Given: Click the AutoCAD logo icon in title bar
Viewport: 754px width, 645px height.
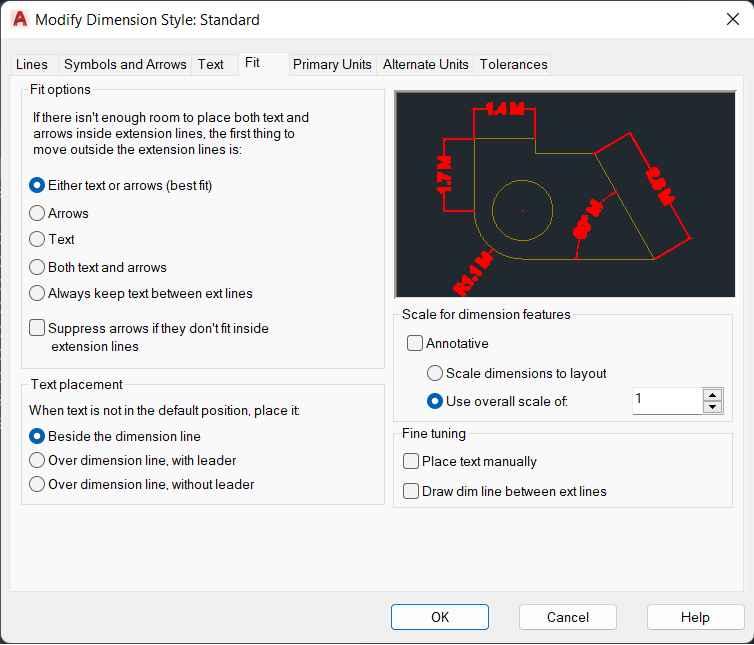Looking at the screenshot, I should point(20,20).
